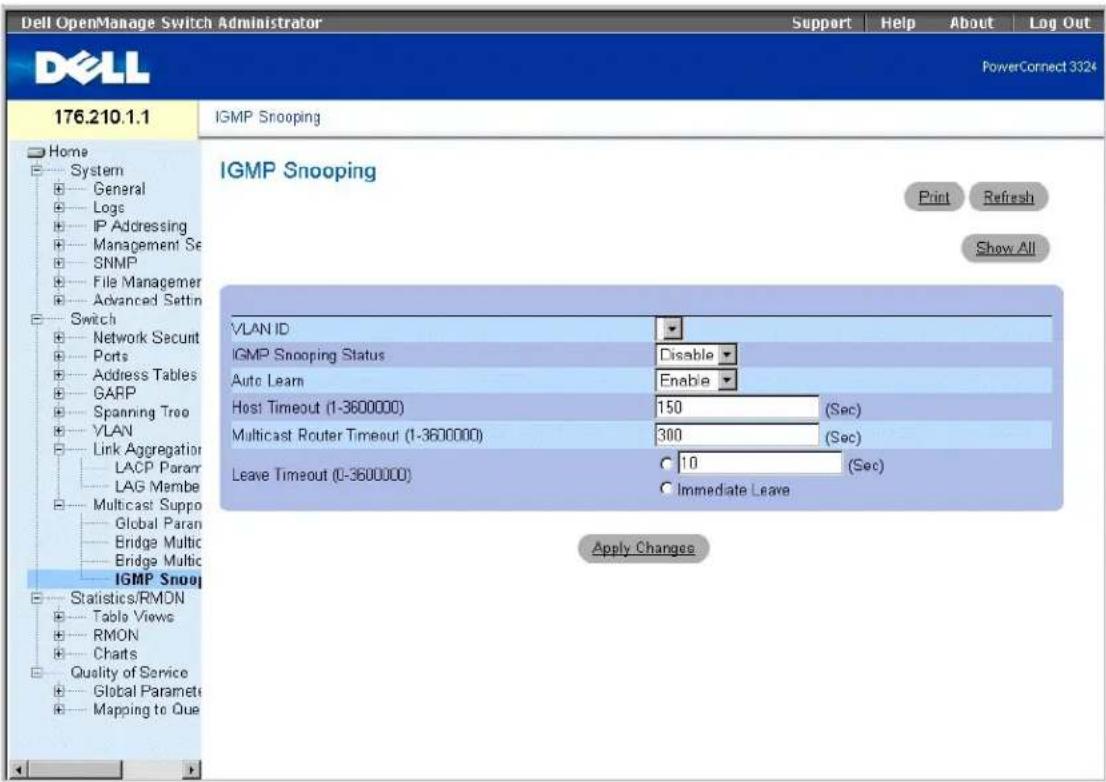This screenshot has height=782, width=1106.
Task: Open the About menu link
Action: [971, 23]
